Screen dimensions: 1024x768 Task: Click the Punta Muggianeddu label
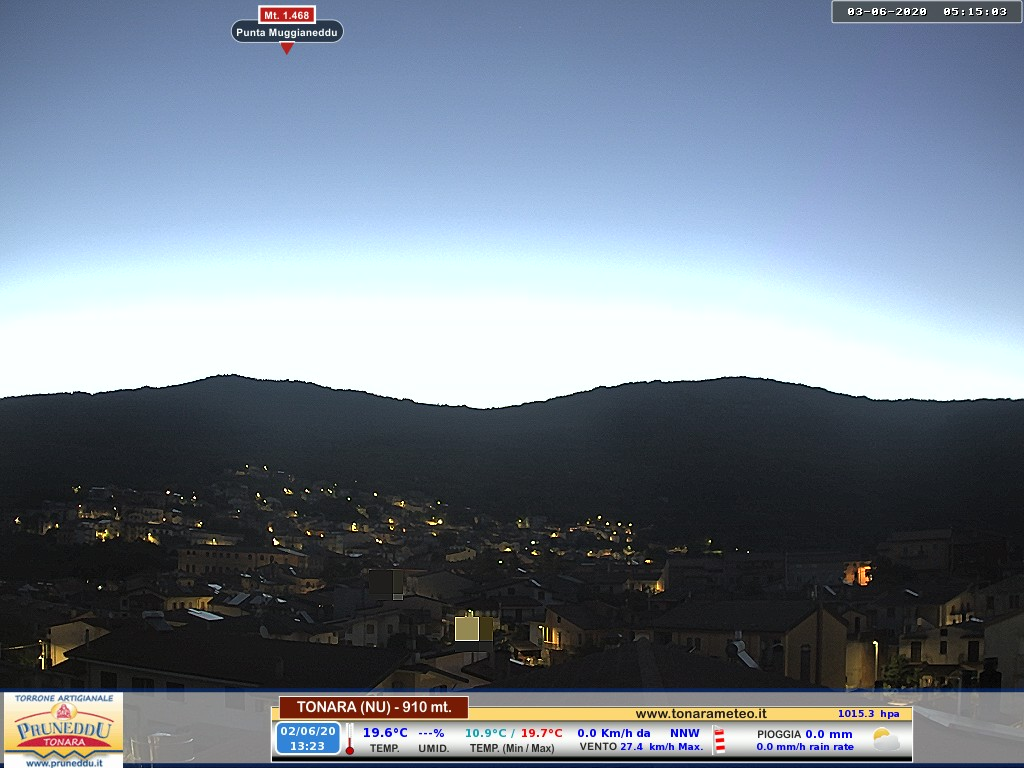coord(287,32)
